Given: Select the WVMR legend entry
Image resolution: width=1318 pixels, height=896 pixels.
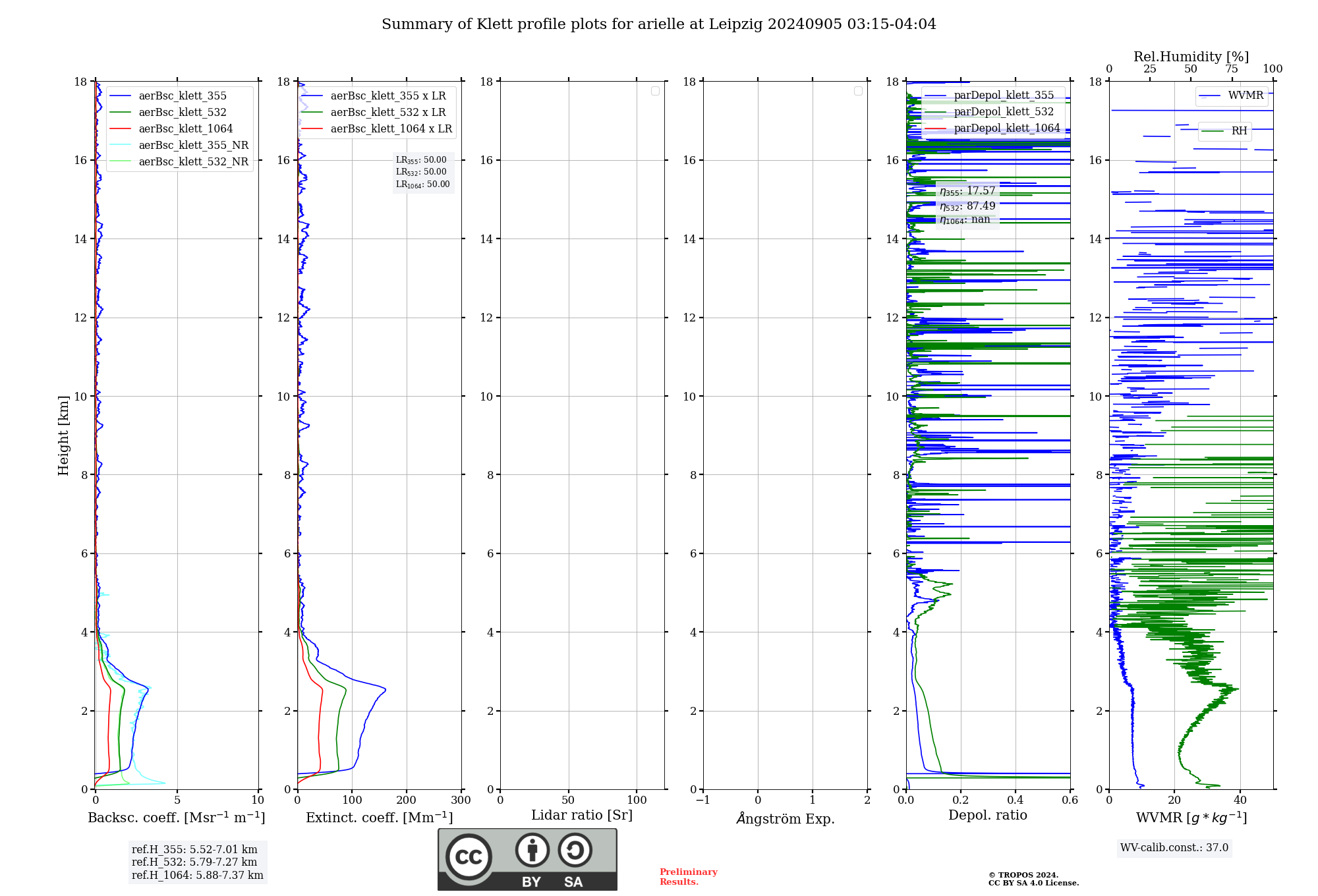Looking at the screenshot, I should [1232, 96].
